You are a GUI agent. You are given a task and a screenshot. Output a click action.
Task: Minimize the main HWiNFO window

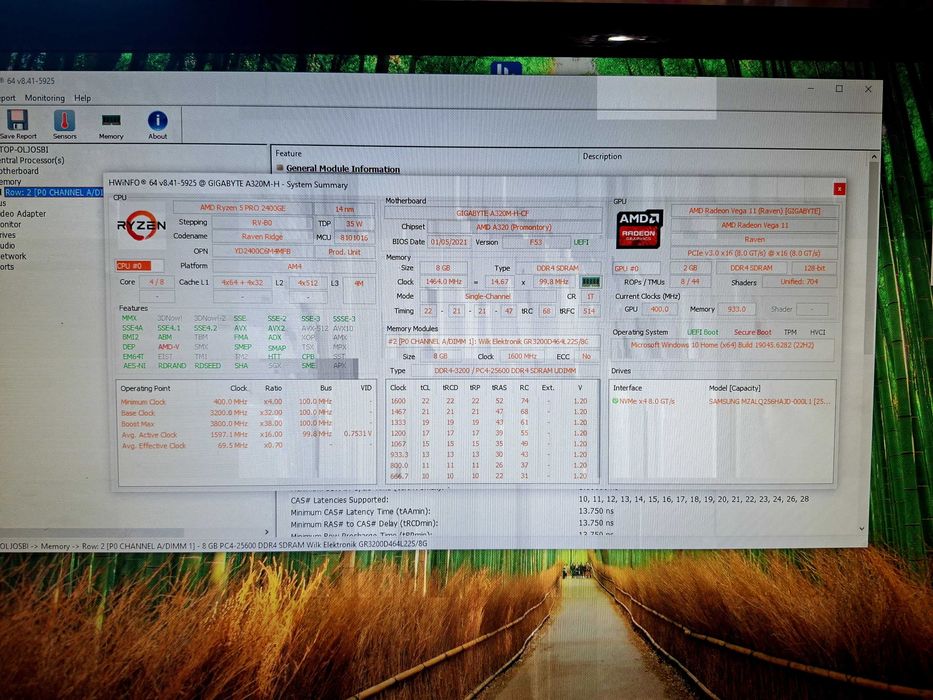pos(811,88)
